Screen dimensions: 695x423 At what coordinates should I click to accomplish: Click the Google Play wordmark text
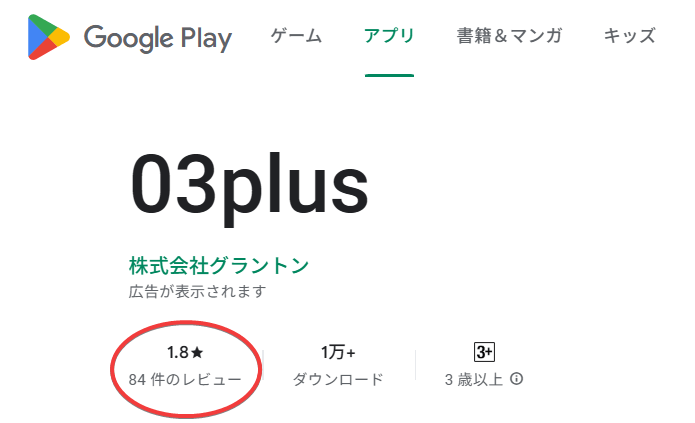[x=158, y=38]
